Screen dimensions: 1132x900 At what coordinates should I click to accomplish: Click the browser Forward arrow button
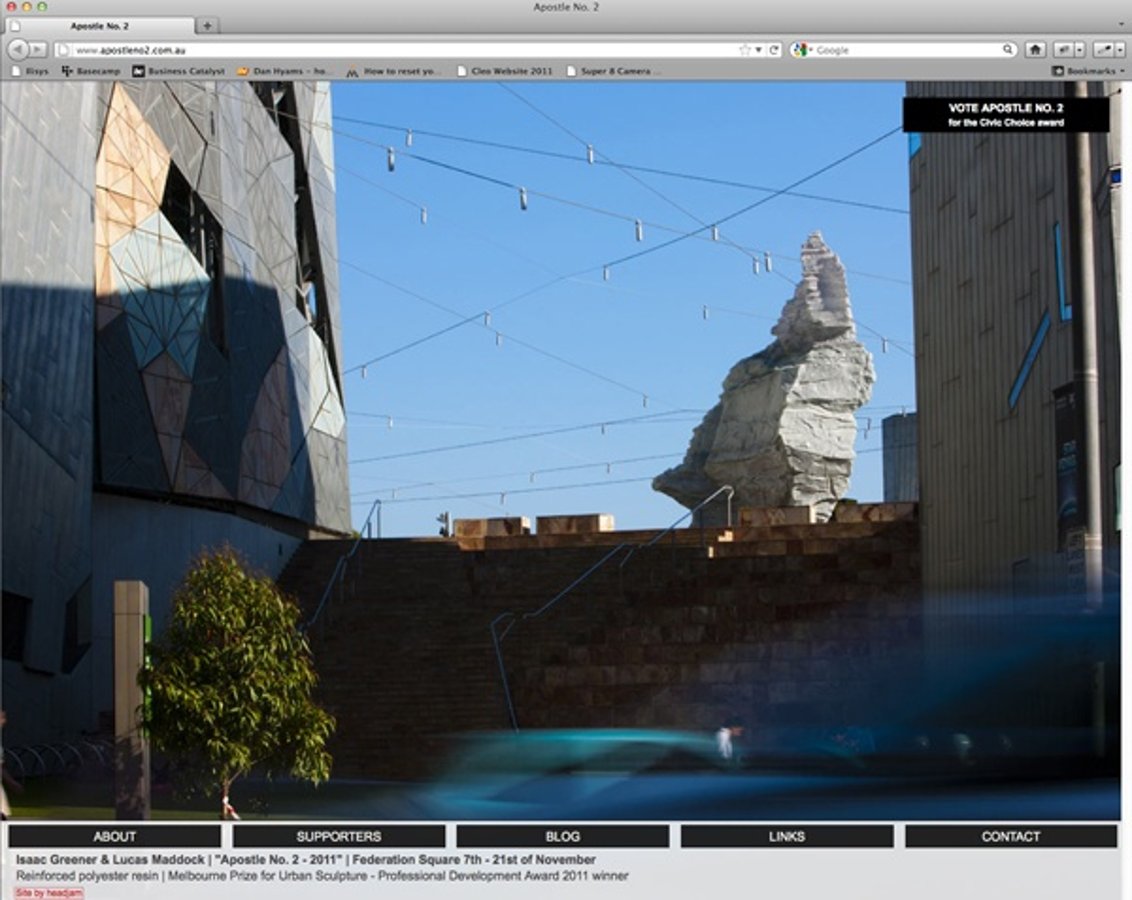point(37,49)
